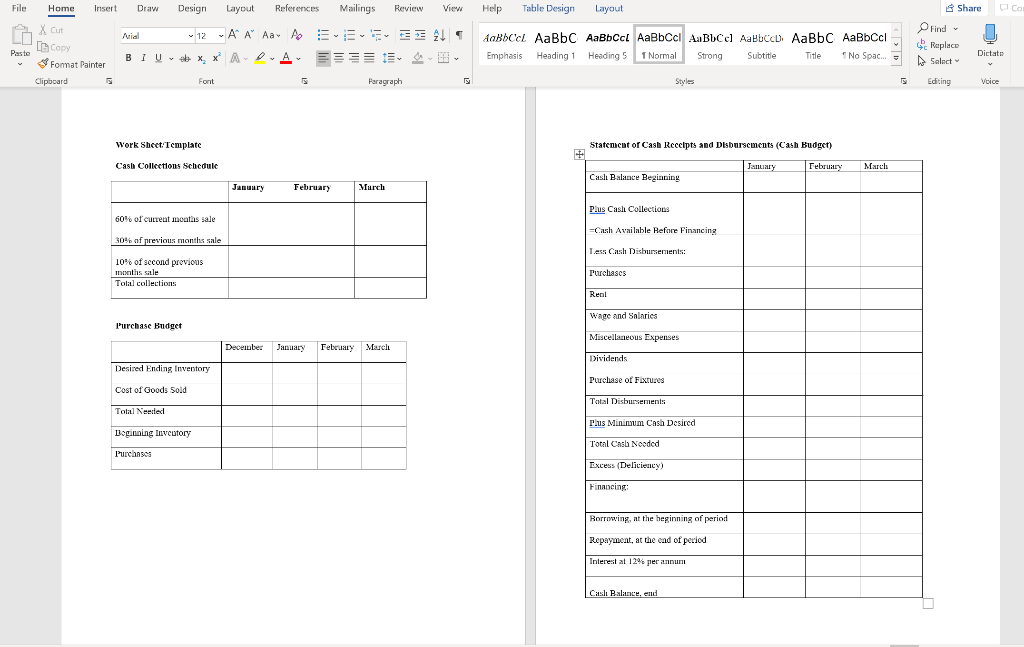Viewport: 1024px width, 647px height.
Task: Toggle Italic formatting
Action: [x=143, y=58]
